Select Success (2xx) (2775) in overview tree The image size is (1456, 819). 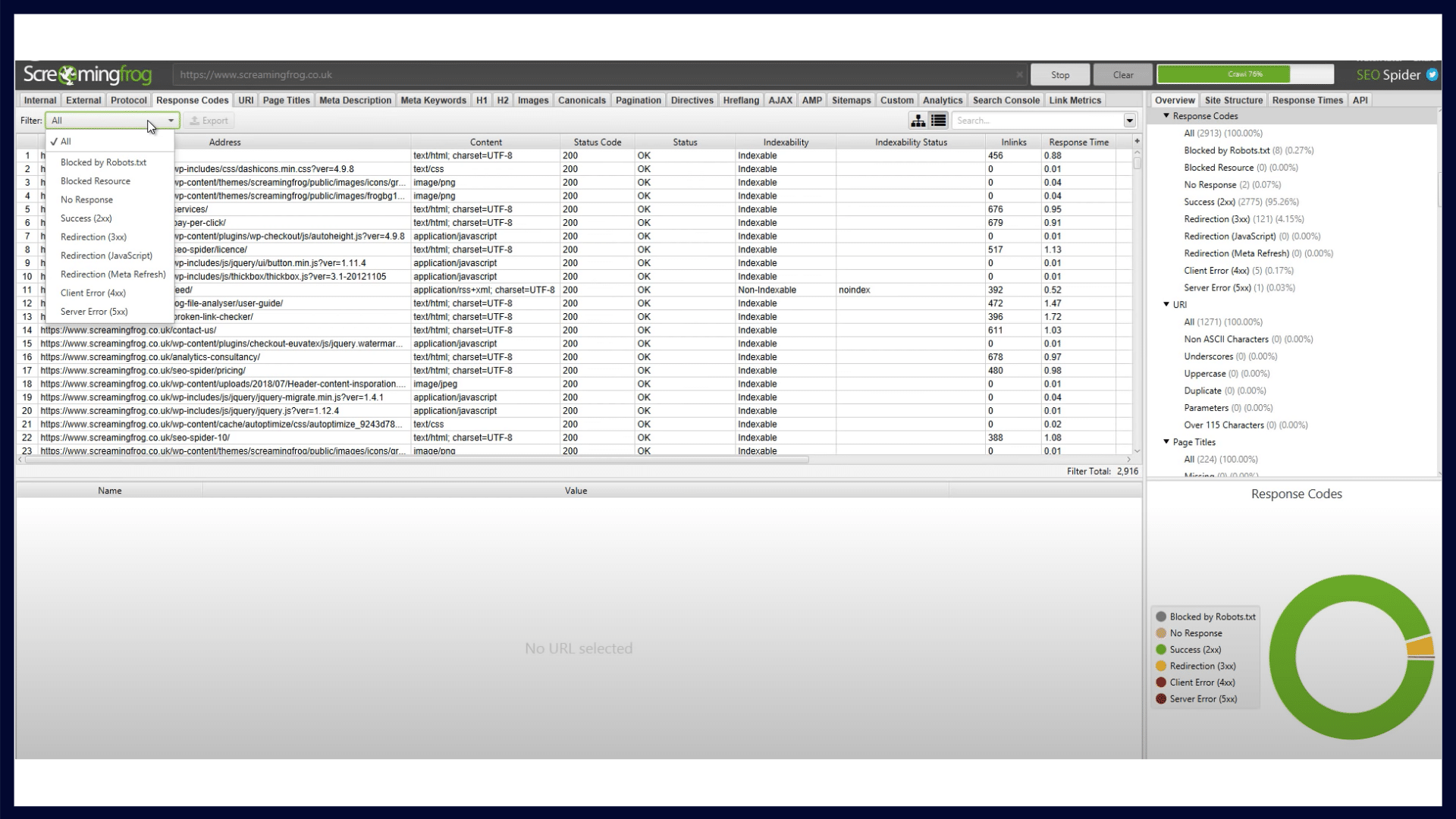coord(1241,202)
